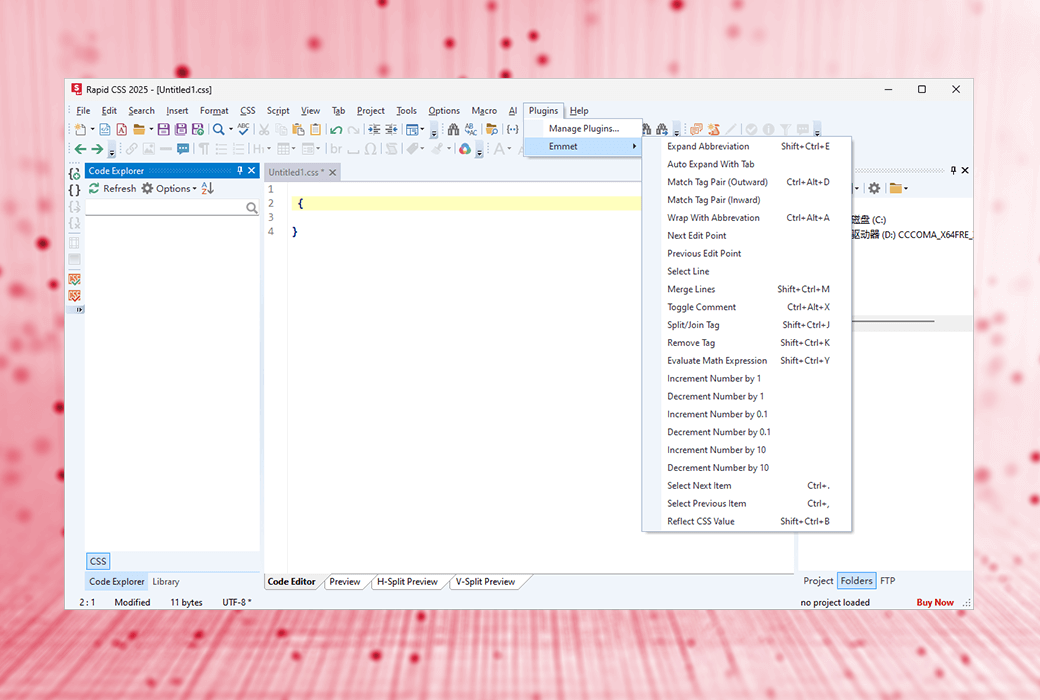Click the green Forward arrow

point(97,149)
